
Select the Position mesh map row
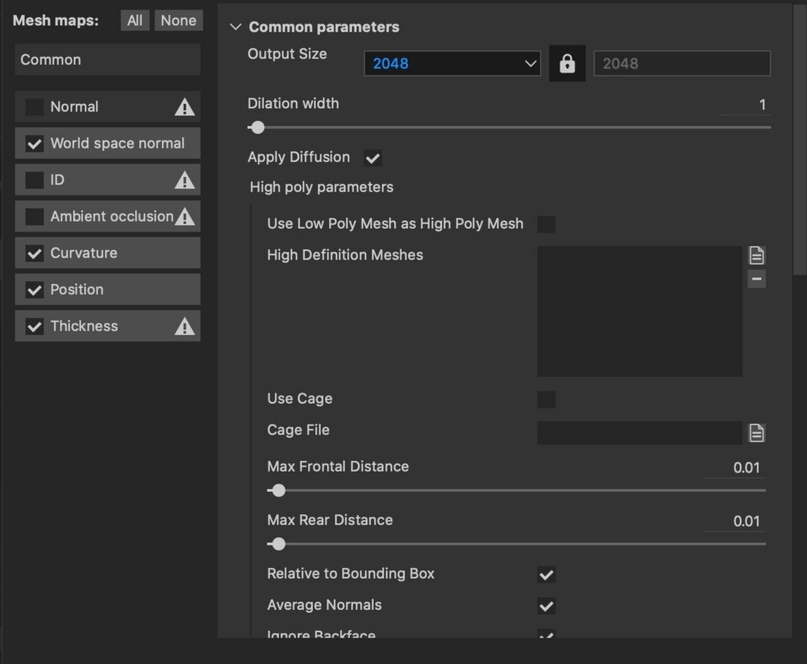108,290
